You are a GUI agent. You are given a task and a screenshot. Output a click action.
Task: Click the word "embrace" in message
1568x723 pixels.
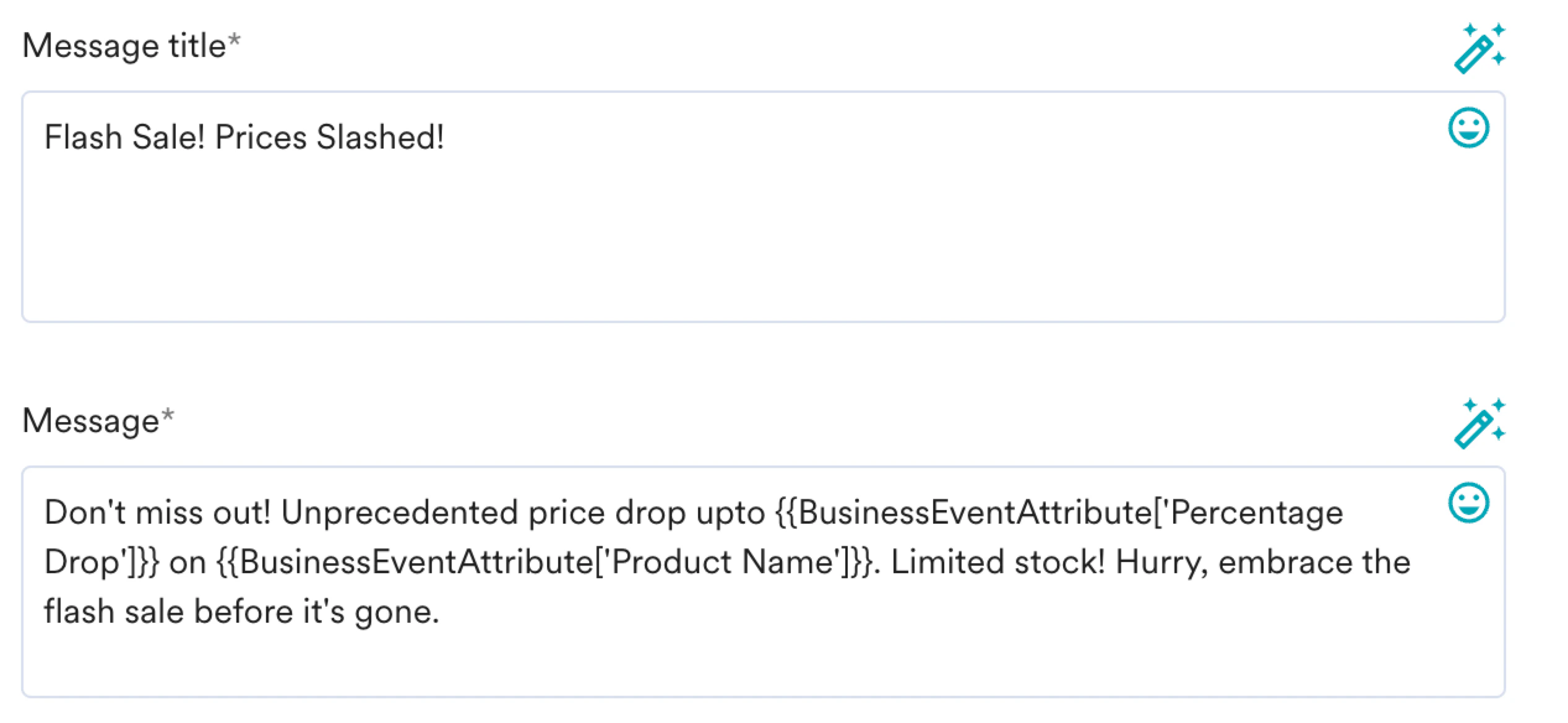coord(1285,562)
